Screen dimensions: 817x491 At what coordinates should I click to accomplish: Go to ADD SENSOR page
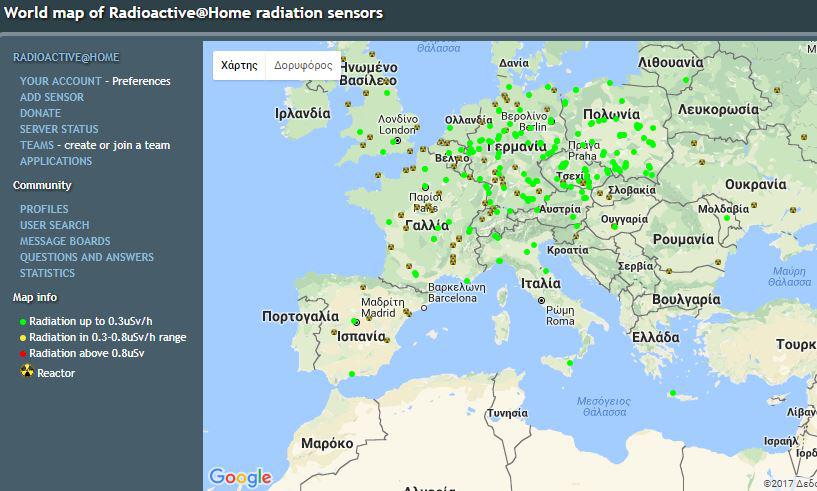52,97
